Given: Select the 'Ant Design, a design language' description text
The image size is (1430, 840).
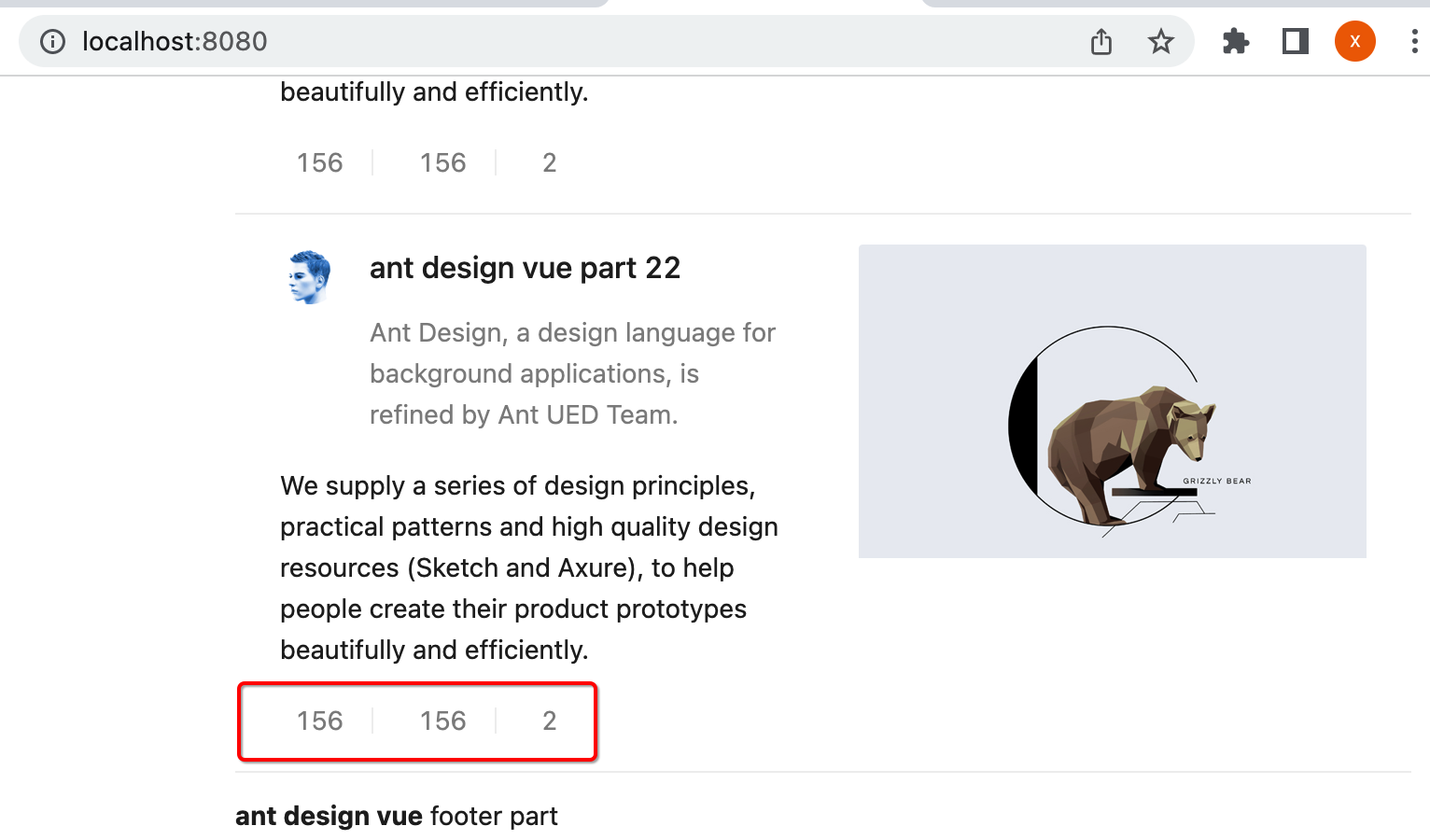Looking at the screenshot, I should point(573,373).
